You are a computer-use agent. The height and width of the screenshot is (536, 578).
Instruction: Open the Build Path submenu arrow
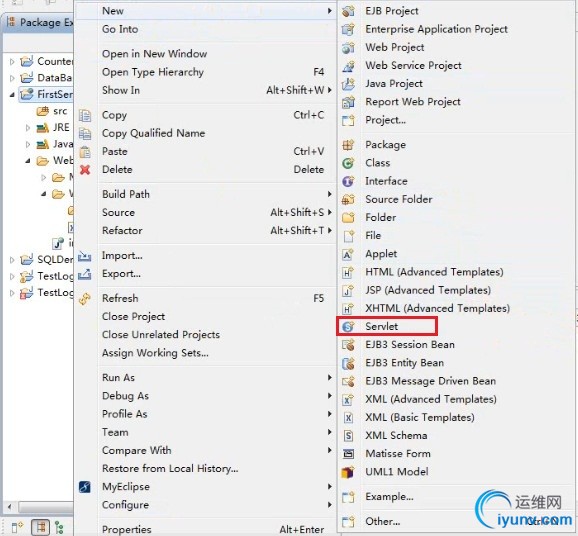coord(330,194)
